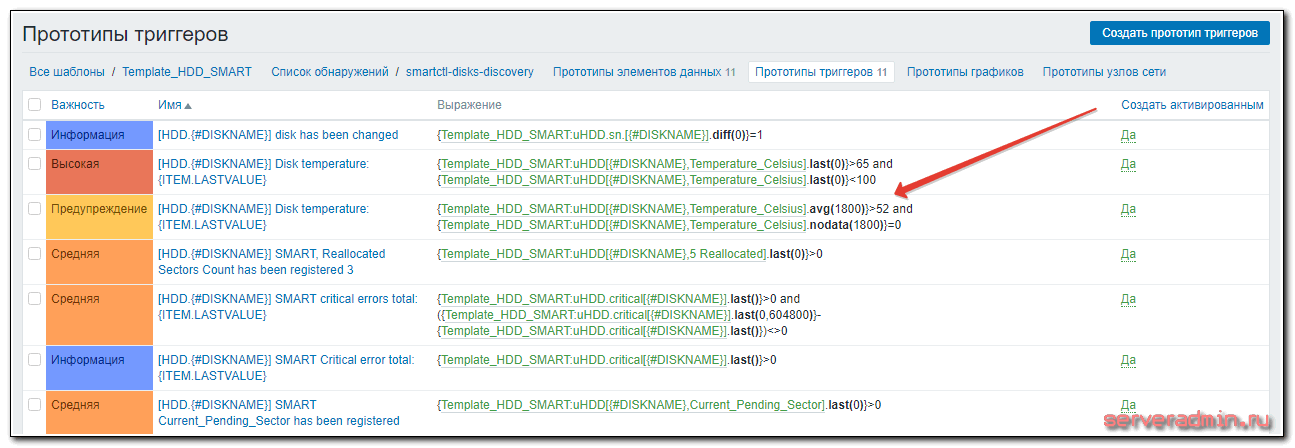Sort the table by the Важность column
Image resolution: width=1295 pixels, height=448 pixels.
[78, 105]
